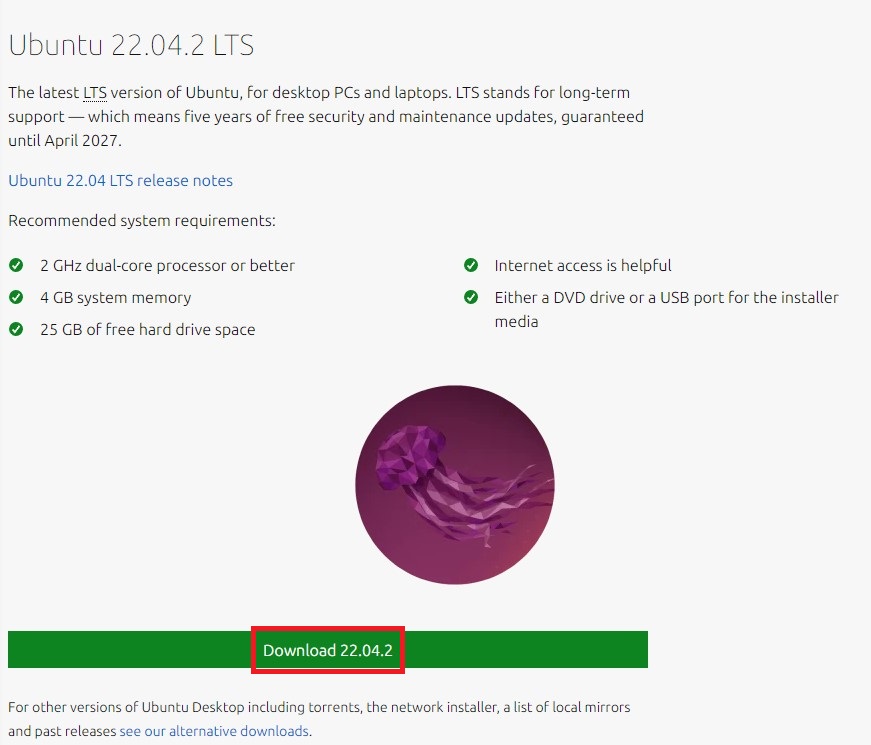The height and width of the screenshot is (745, 871).
Task: Click the underlined LTS abbreviation in the description
Action: (x=95, y=93)
